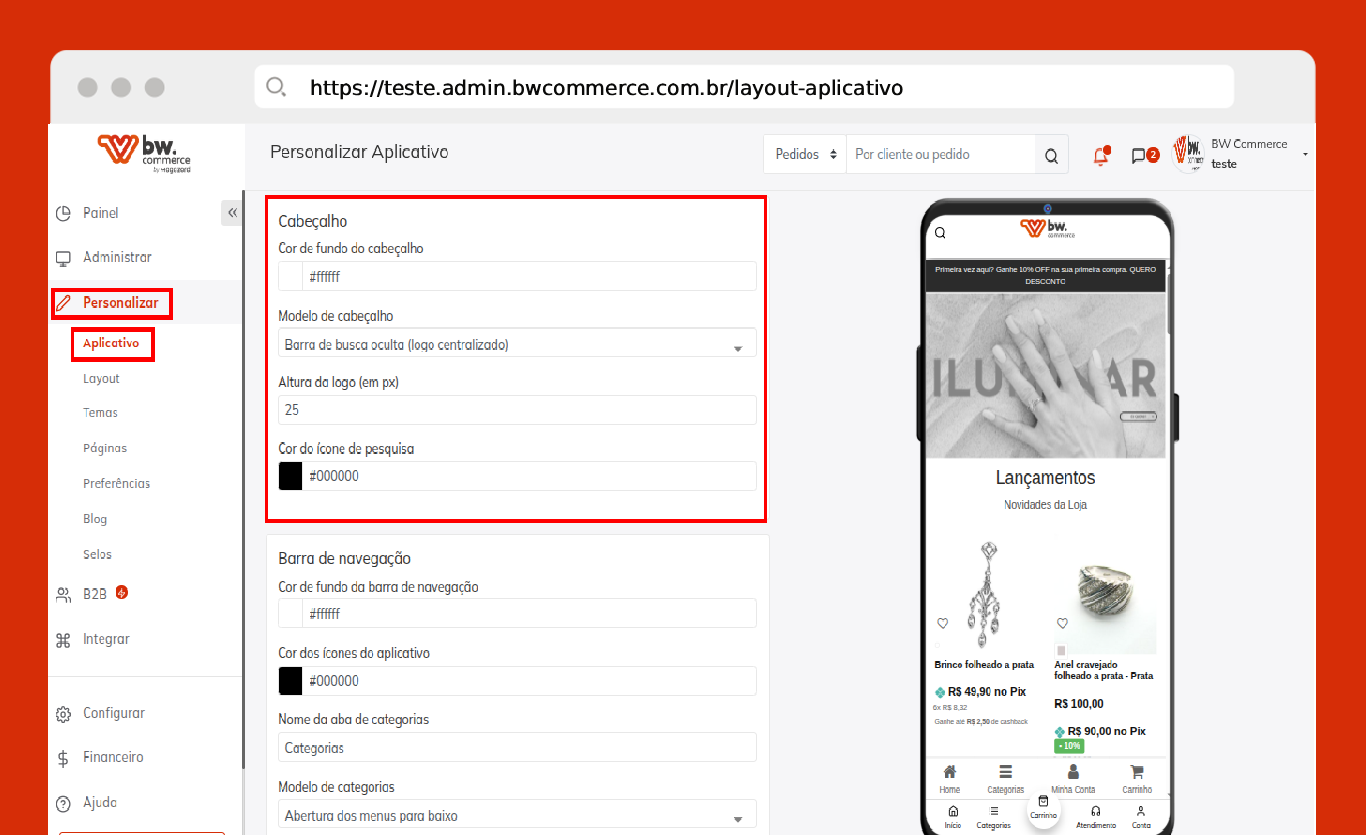This screenshot has width=1366, height=835.
Task: Click the white Cor de fundo do cabeçalho swatch
Action: point(291,276)
